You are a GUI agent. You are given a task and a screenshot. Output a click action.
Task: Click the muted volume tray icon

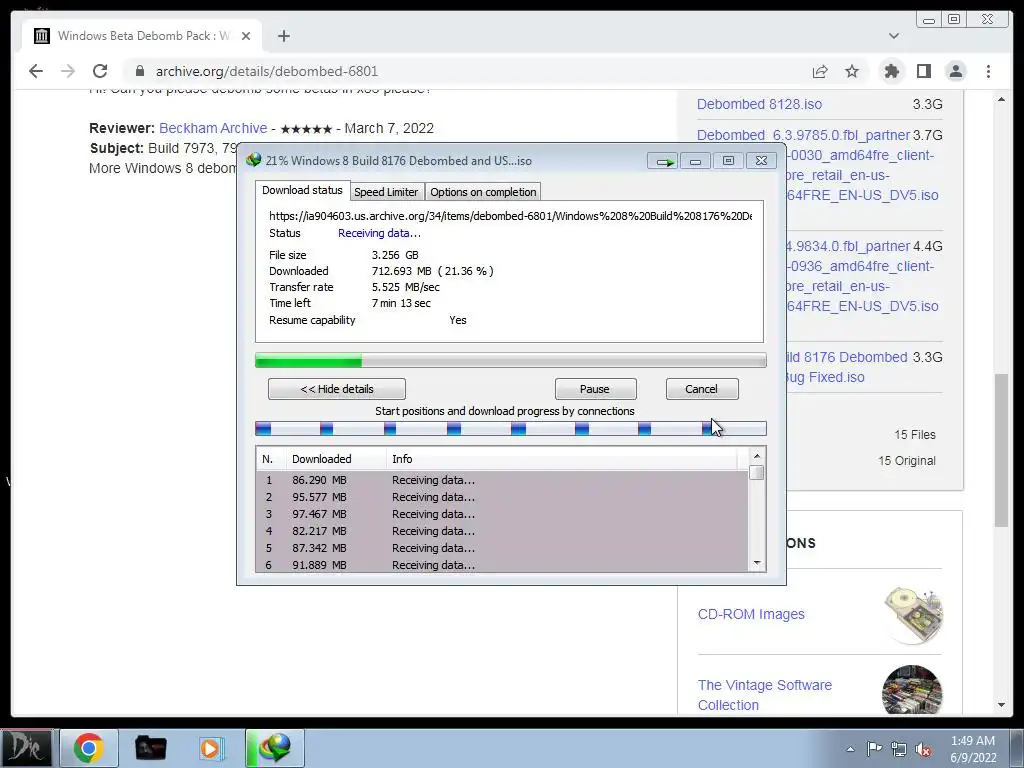(x=923, y=749)
